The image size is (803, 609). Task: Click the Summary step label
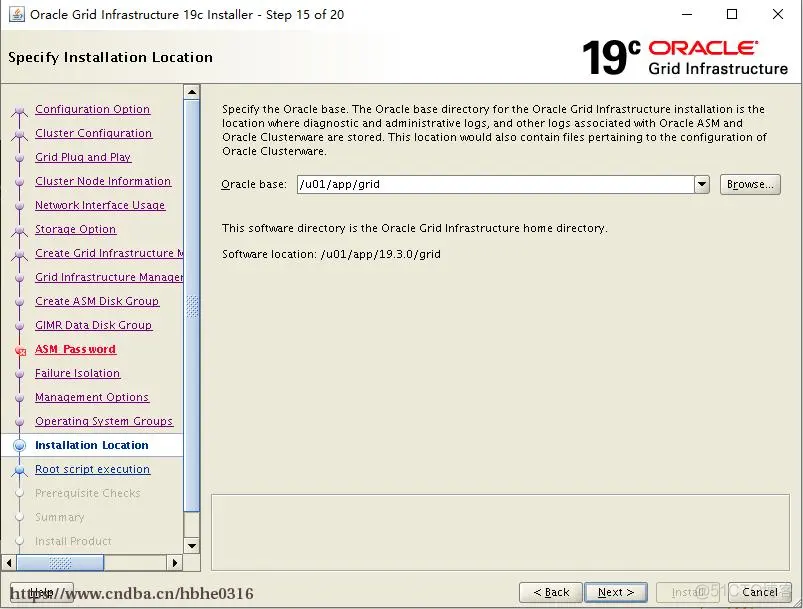click(x=59, y=517)
